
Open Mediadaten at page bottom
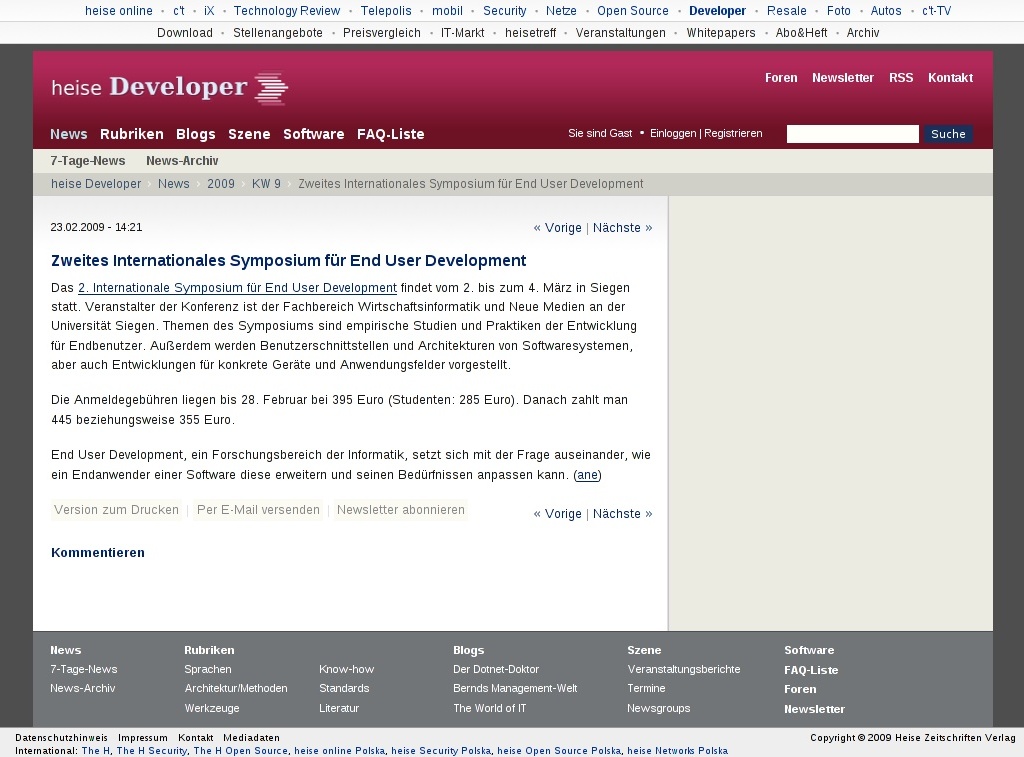[251, 738]
